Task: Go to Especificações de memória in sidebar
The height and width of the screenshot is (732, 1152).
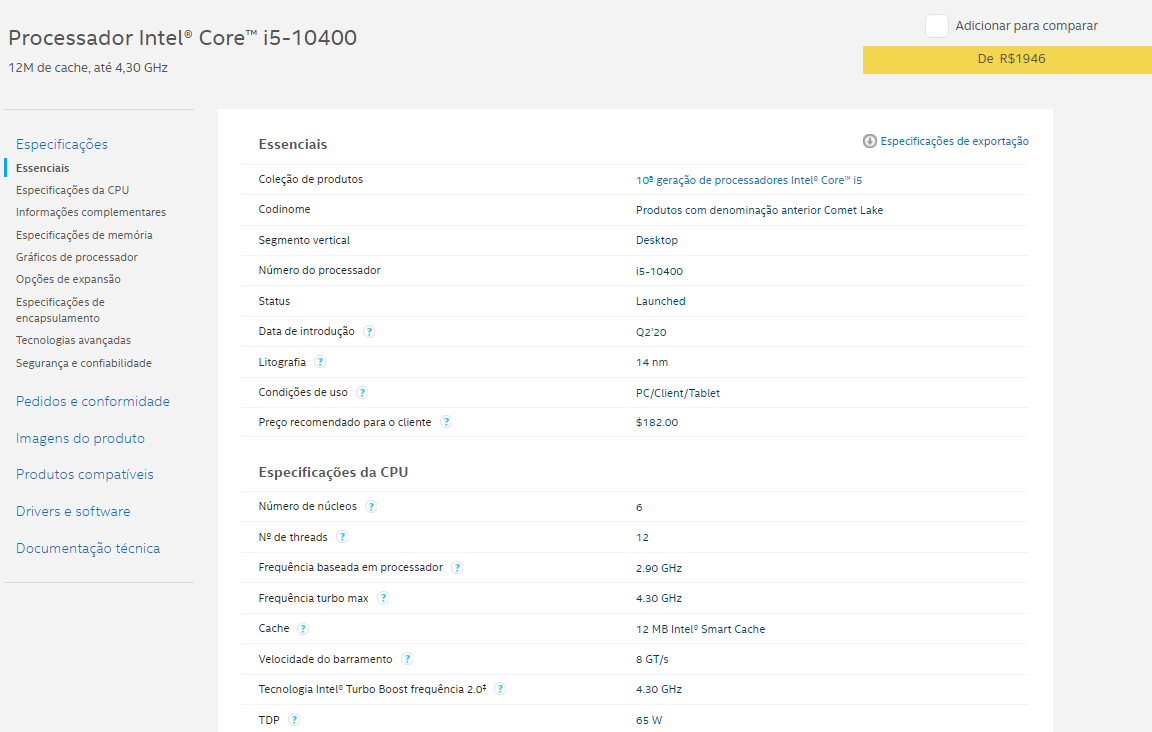Action: [84, 235]
